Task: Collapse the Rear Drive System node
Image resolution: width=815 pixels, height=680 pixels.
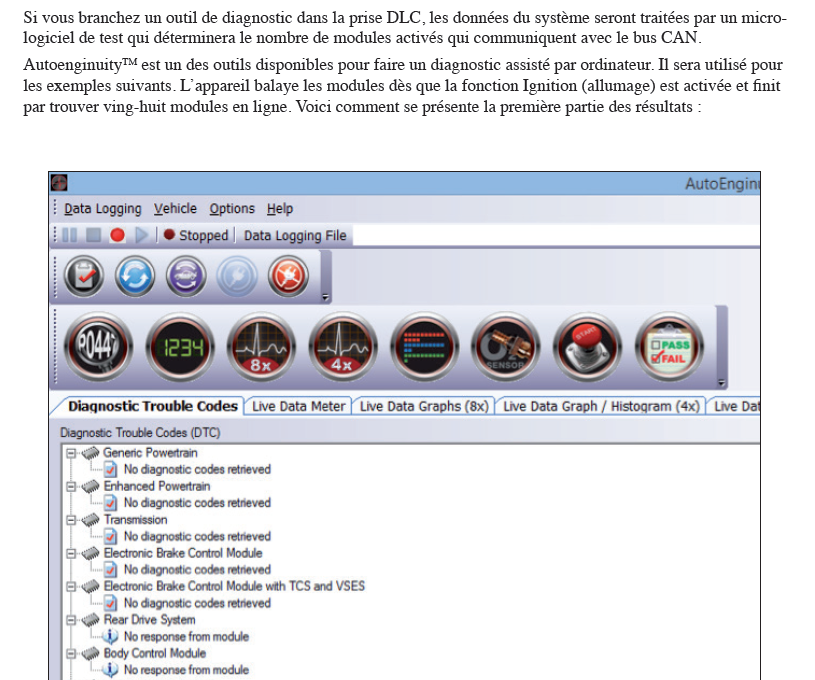Action: [x=71, y=620]
